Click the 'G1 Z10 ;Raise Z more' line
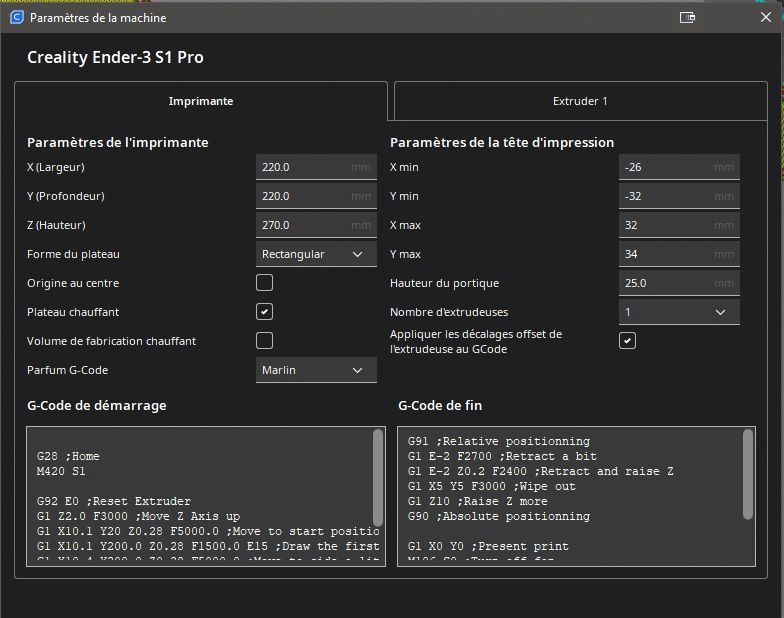Viewport: 784px width, 618px height. point(478,501)
